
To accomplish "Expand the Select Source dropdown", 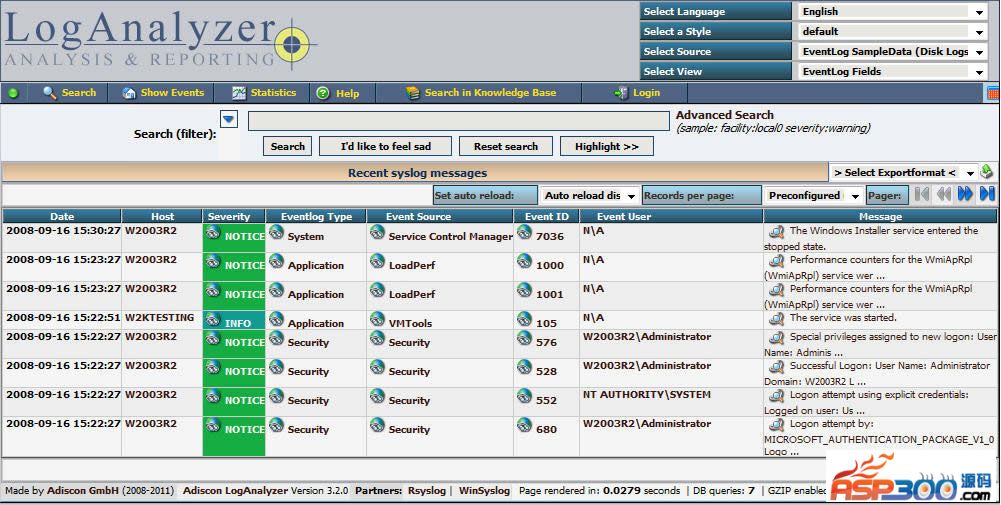I will tap(892, 52).
